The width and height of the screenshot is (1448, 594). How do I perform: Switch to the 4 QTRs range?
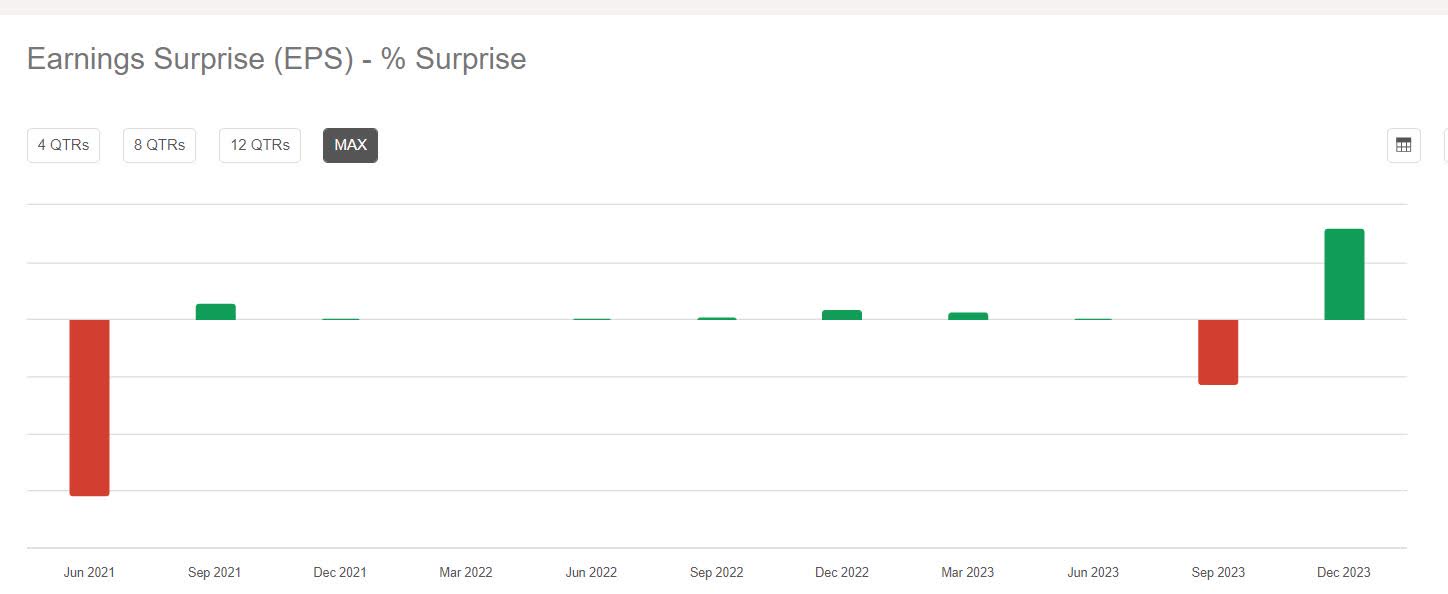(x=63, y=144)
